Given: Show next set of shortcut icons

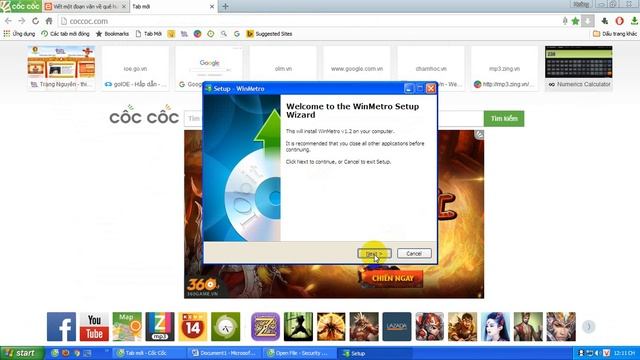Looking at the screenshot, I should pos(589,327).
